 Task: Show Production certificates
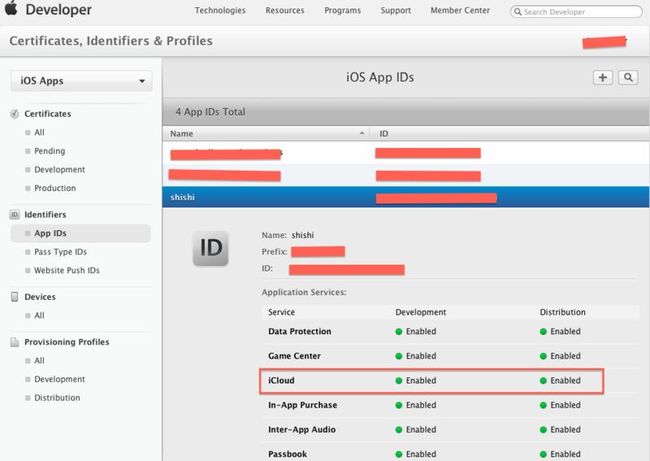tap(55, 188)
